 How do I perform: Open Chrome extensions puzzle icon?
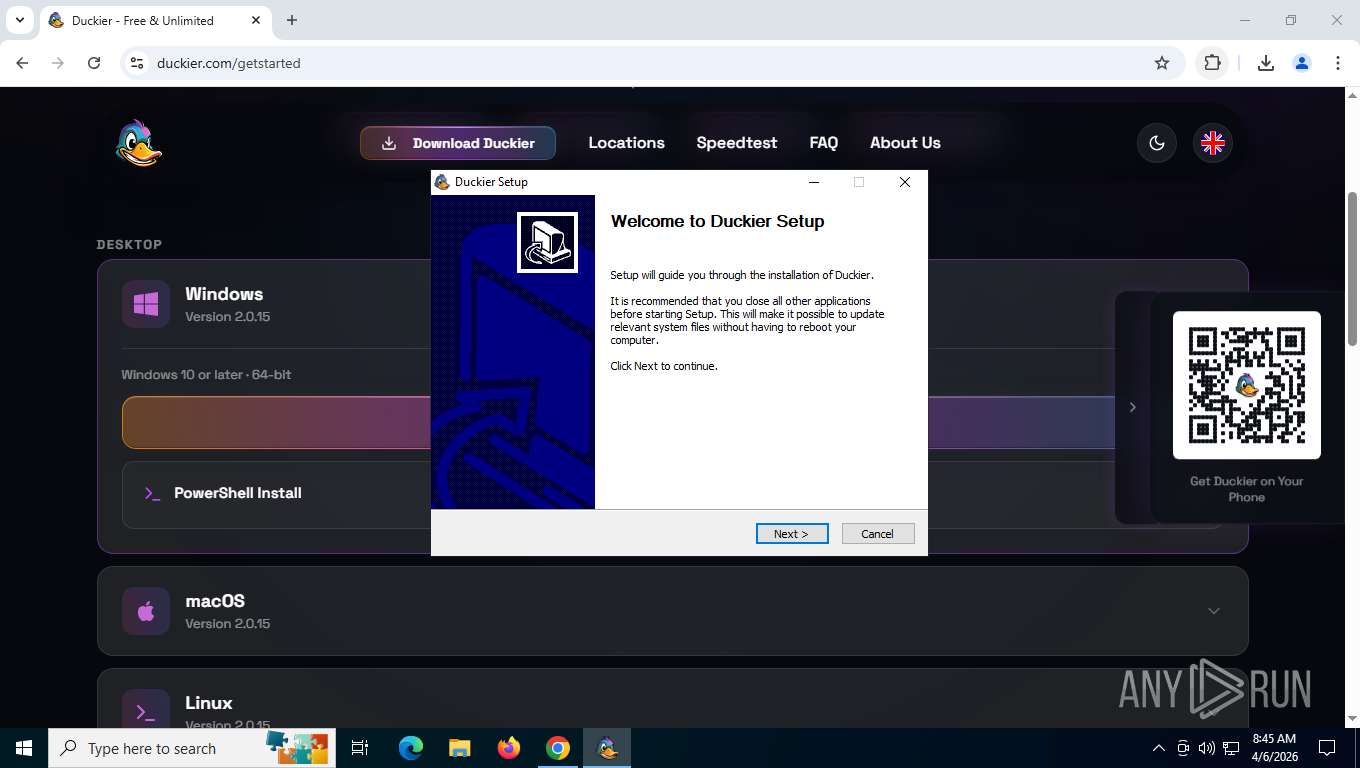tap(1213, 63)
